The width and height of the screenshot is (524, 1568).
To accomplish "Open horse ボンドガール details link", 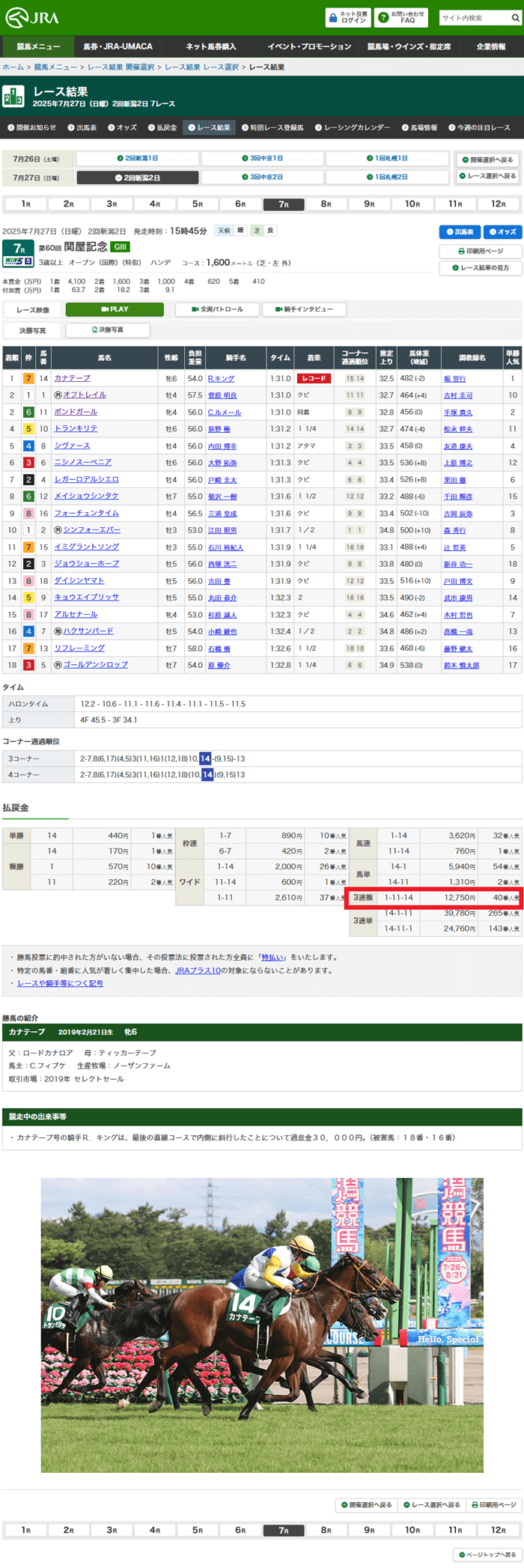I will (x=76, y=412).
